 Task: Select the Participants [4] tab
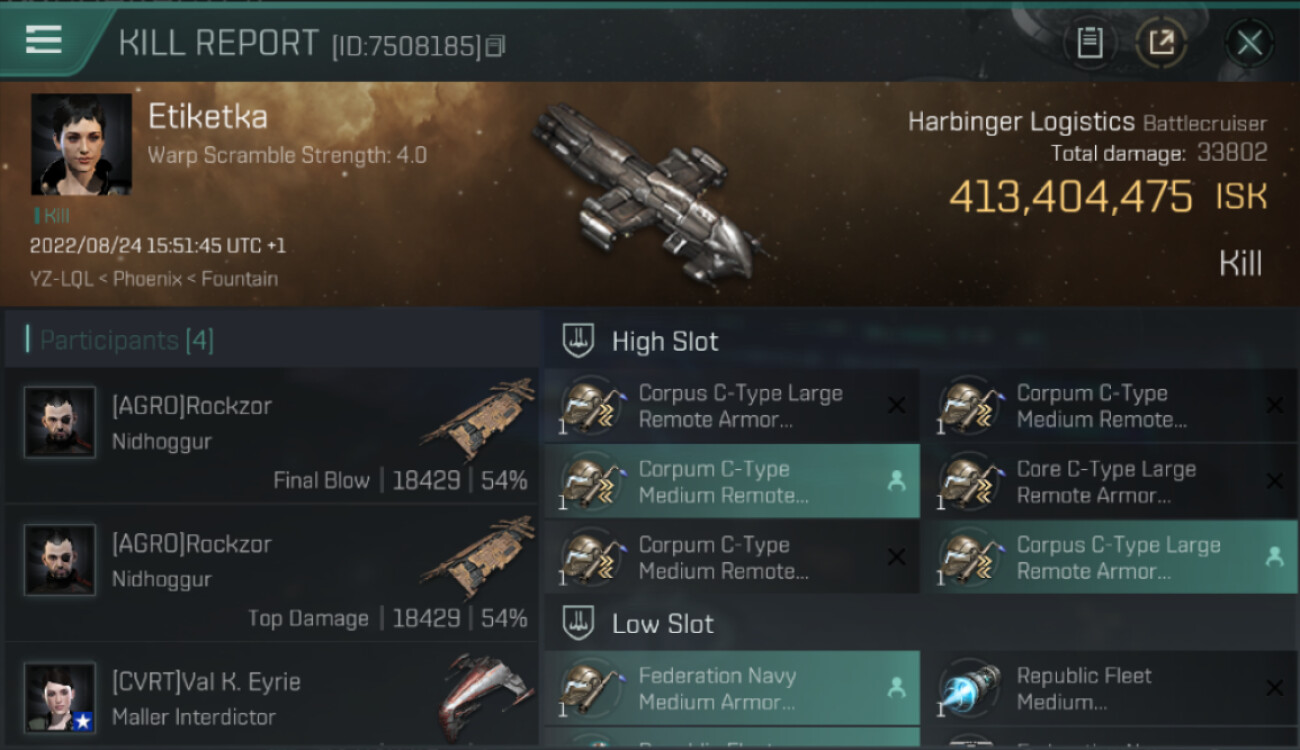(x=126, y=340)
